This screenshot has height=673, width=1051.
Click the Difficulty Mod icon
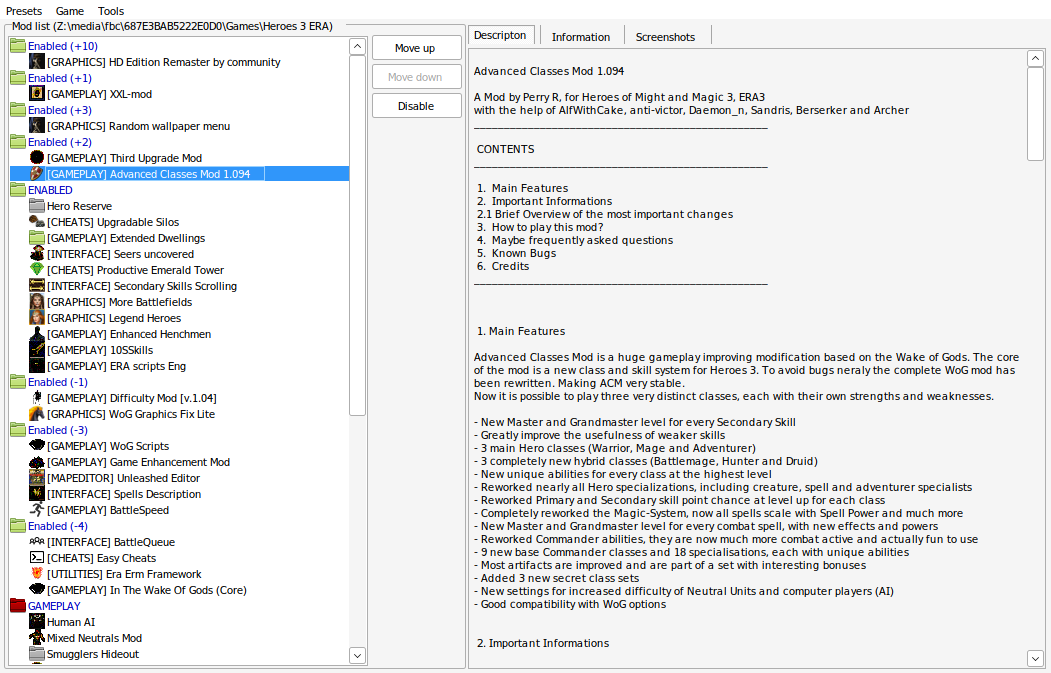coord(37,397)
